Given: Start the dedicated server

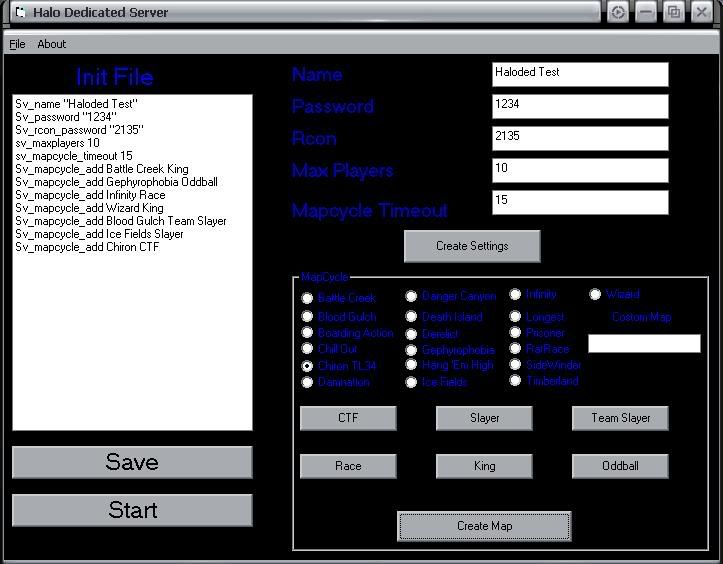Looking at the screenshot, I should click(x=132, y=510).
